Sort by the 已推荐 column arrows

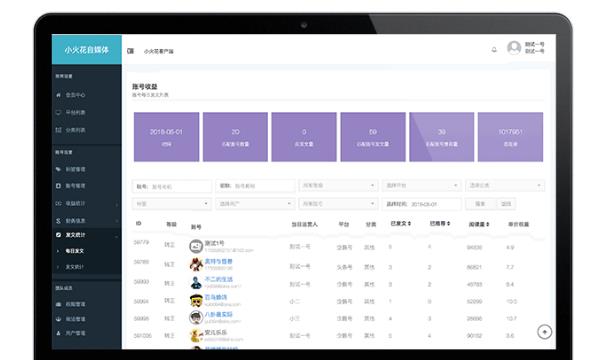(x=449, y=223)
